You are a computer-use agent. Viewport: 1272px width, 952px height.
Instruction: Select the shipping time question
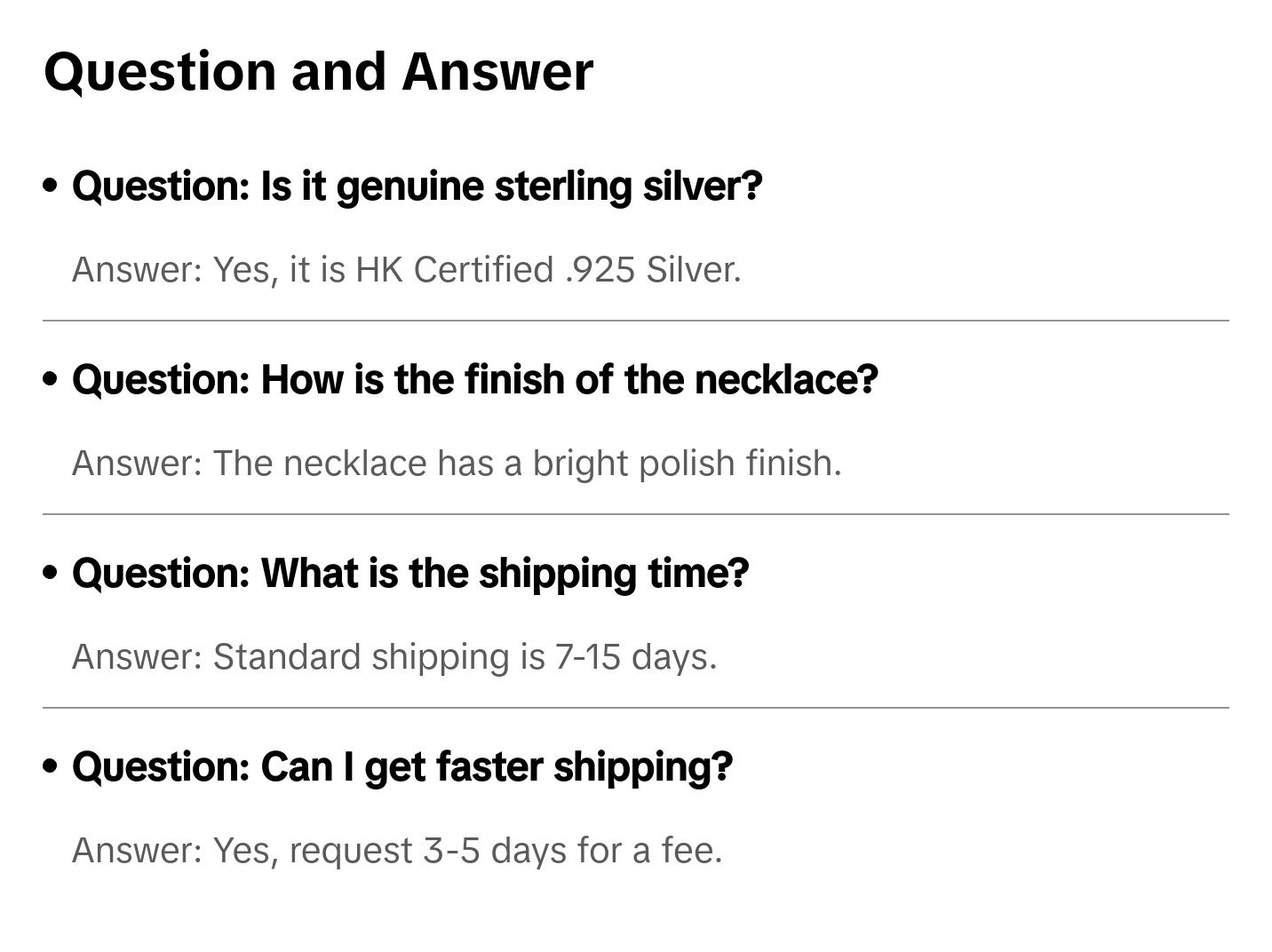(410, 574)
